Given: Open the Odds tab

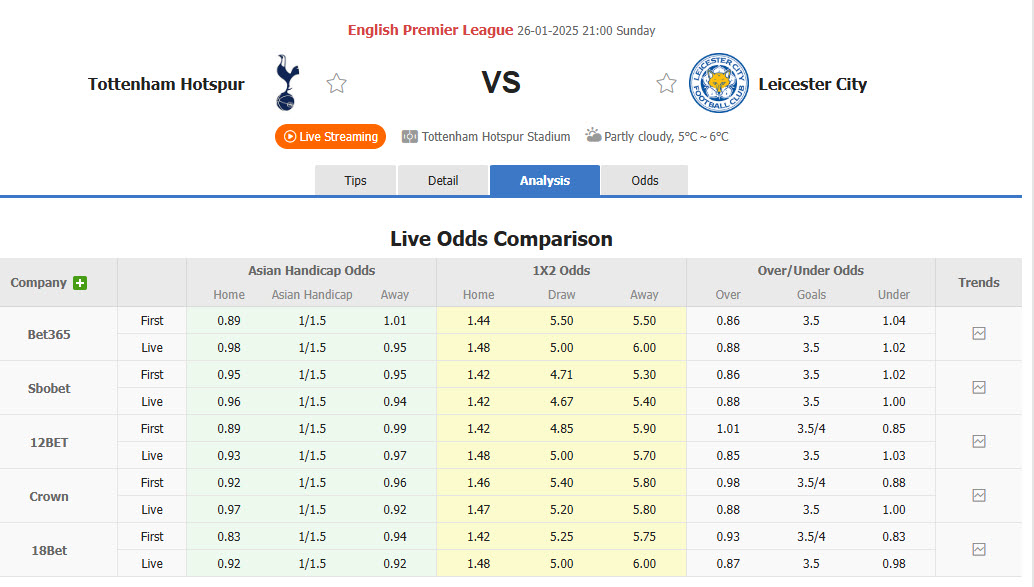Looking at the screenshot, I should click(x=644, y=180).
